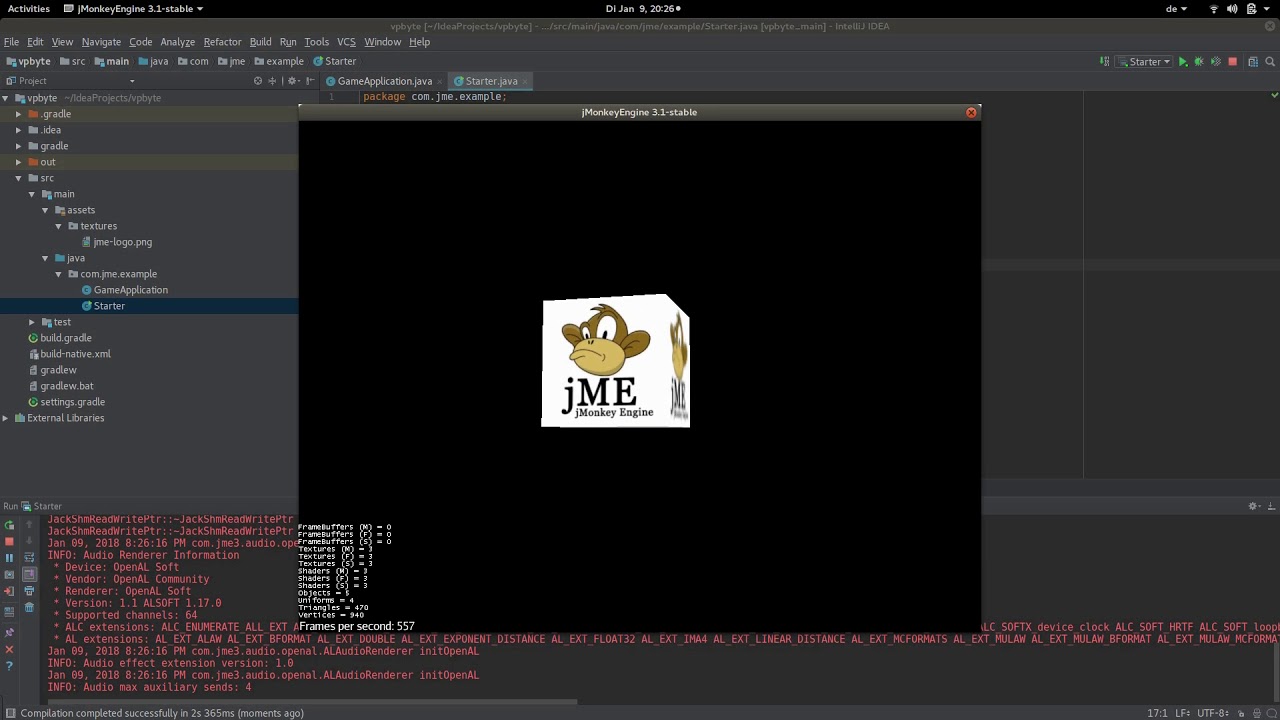The width and height of the screenshot is (1280, 720).
Task: Run Starter with coverage icon
Action: [1216, 61]
